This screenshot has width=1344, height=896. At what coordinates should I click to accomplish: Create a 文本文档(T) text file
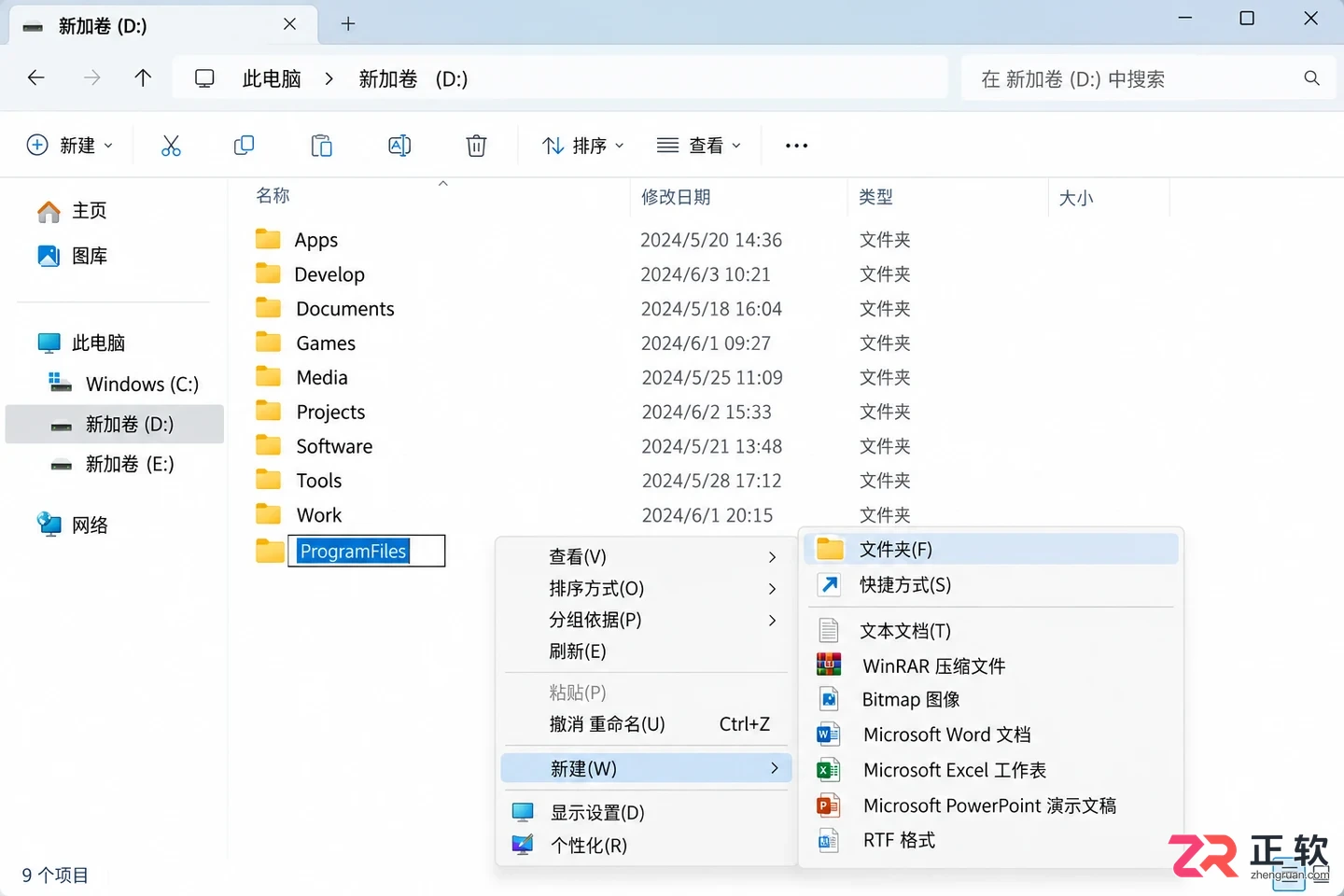[991, 631]
